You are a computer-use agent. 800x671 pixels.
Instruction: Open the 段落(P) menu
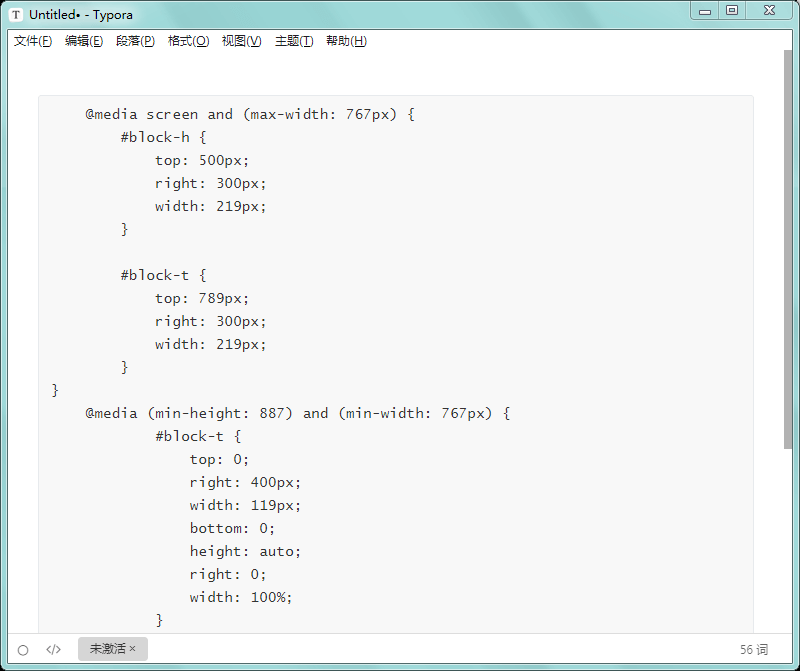(x=135, y=41)
